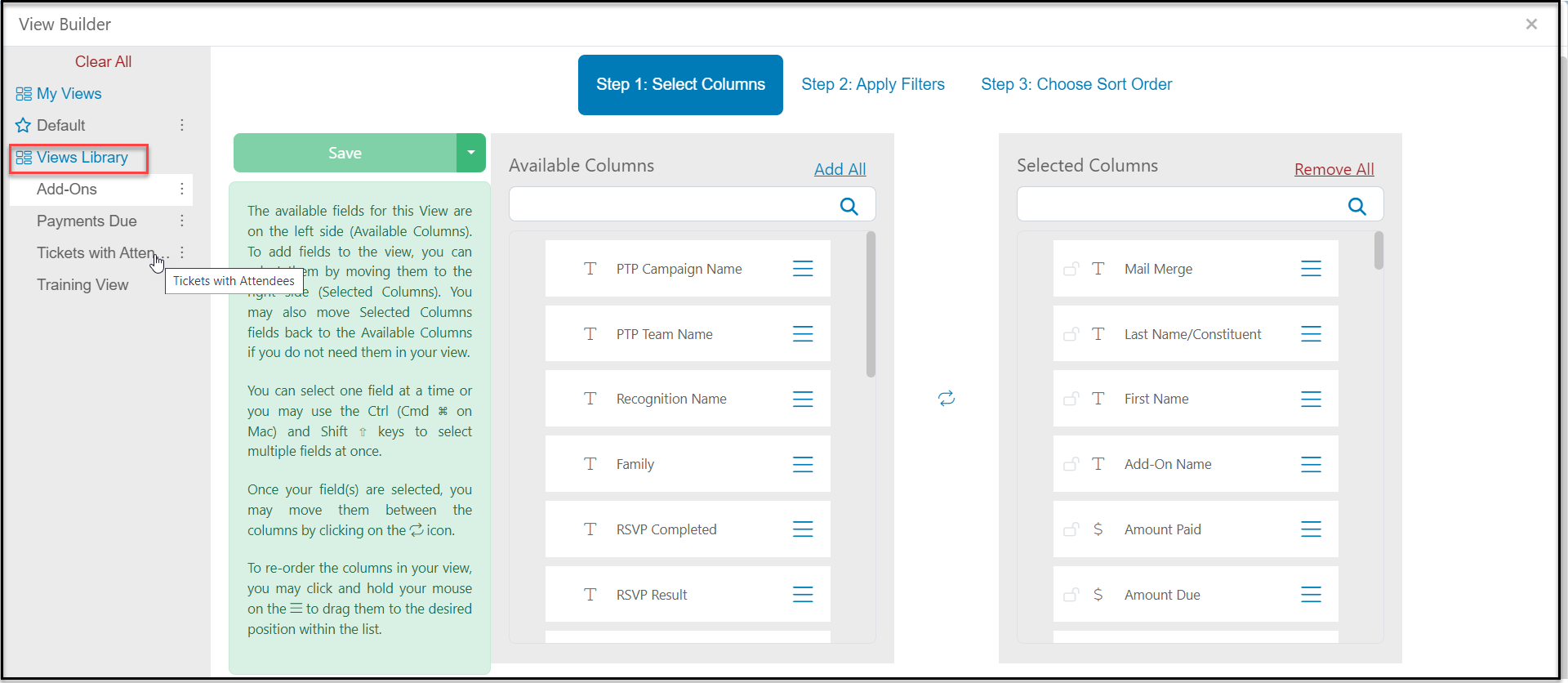Click the star icon next to Default
Viewport: 1568px width, 683px height.
23,126
